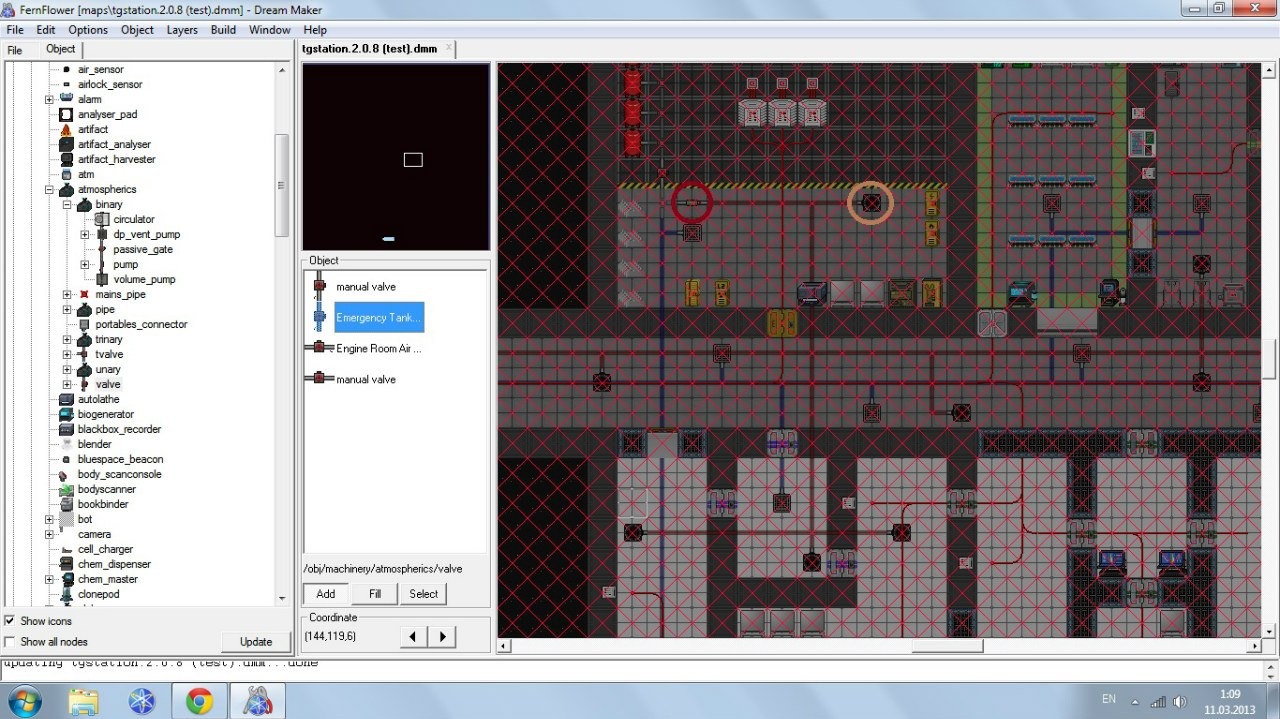The image size is (1280, 719).
Task: Select the autolathe icon in the tree
Action: pos(66,399)
